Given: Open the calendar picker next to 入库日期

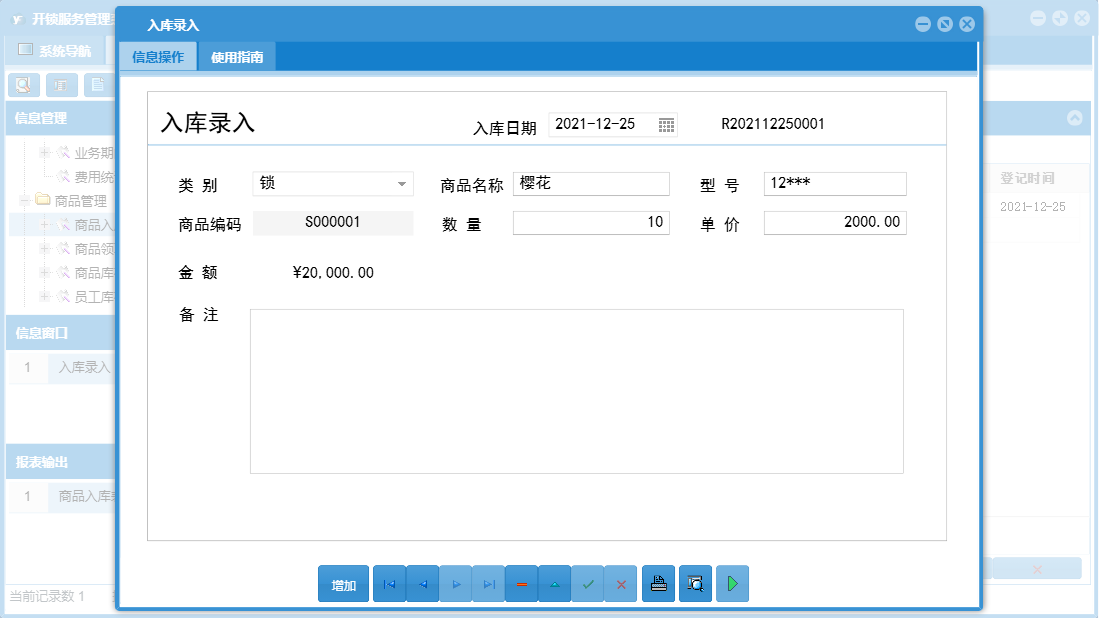Looking at the screenshot, I should [x=665, y=125].
